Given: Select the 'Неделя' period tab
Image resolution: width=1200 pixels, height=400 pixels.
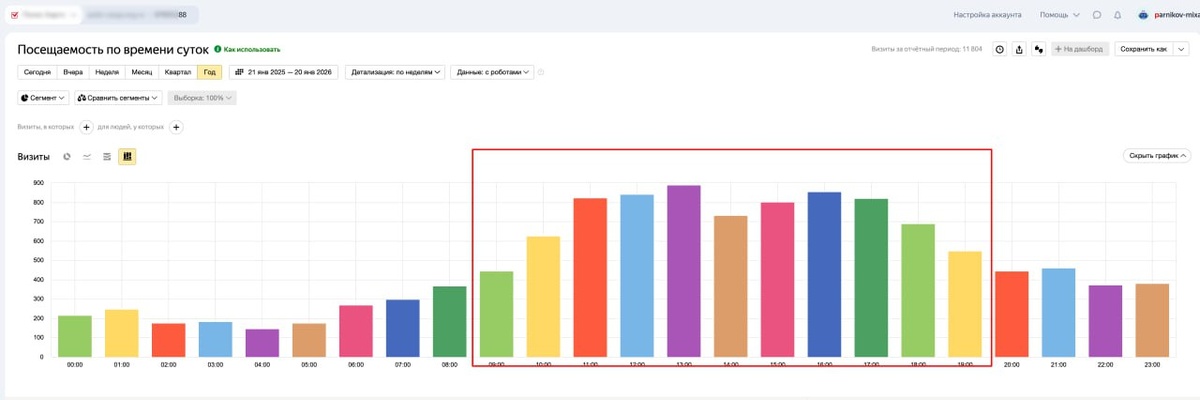Looking at the screenshot, I should click(107, 72).
